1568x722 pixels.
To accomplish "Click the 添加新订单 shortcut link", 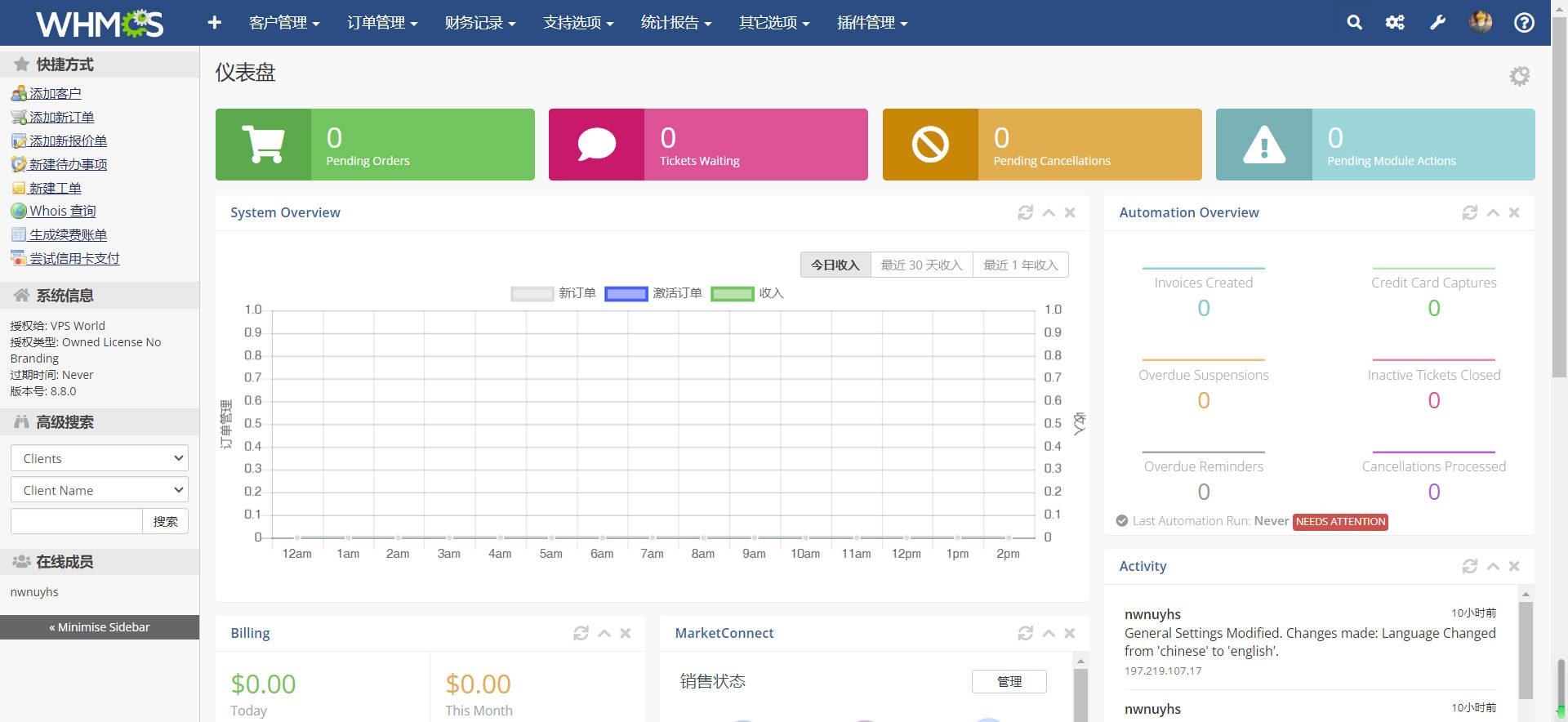I will (x=61, y=118).
